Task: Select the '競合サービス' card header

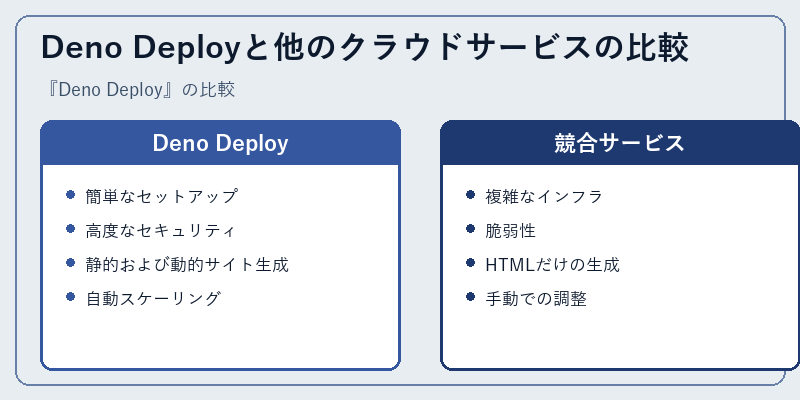Action: (x=620, y=143)
